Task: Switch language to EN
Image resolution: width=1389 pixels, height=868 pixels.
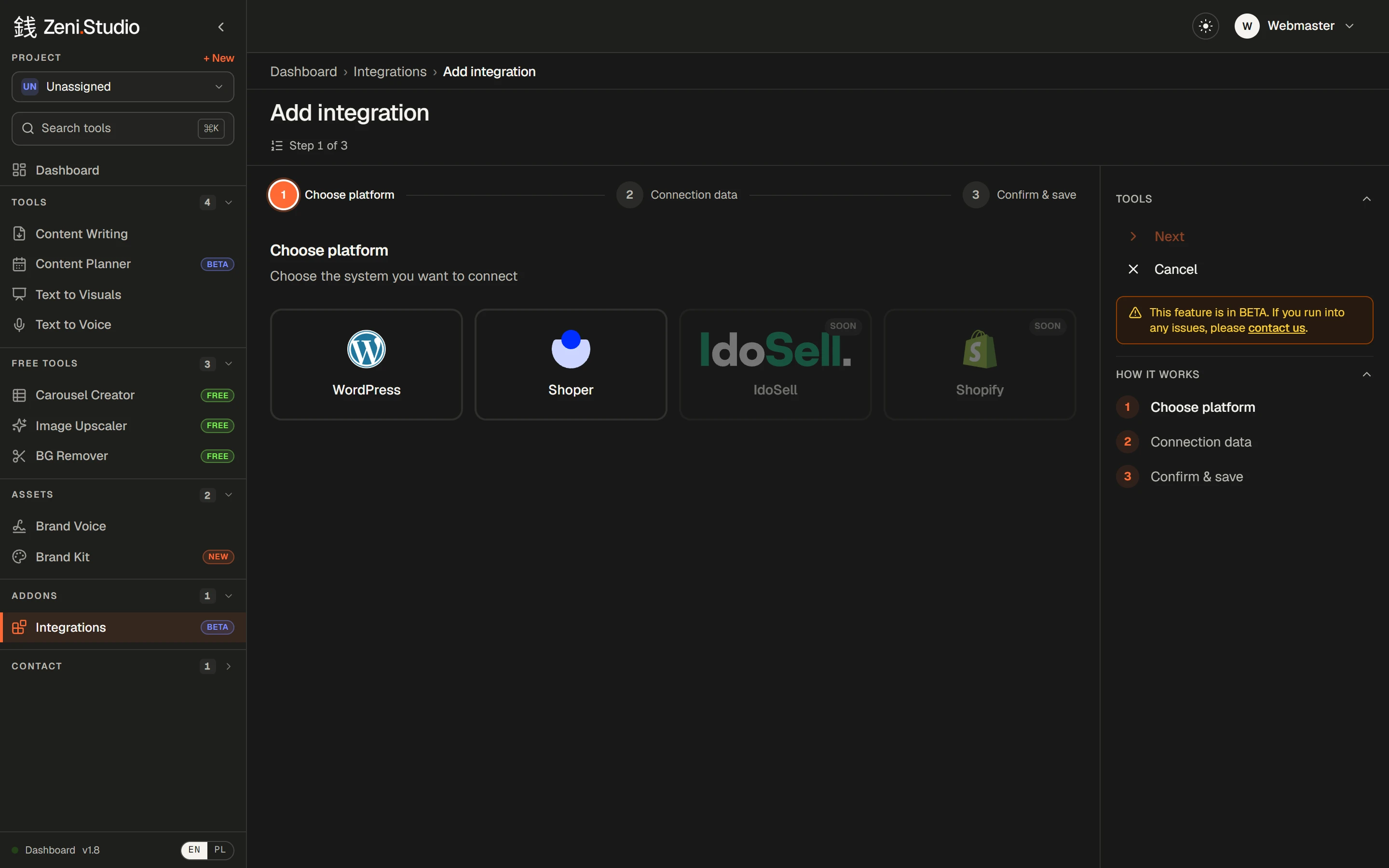Action: click(194, 850)
